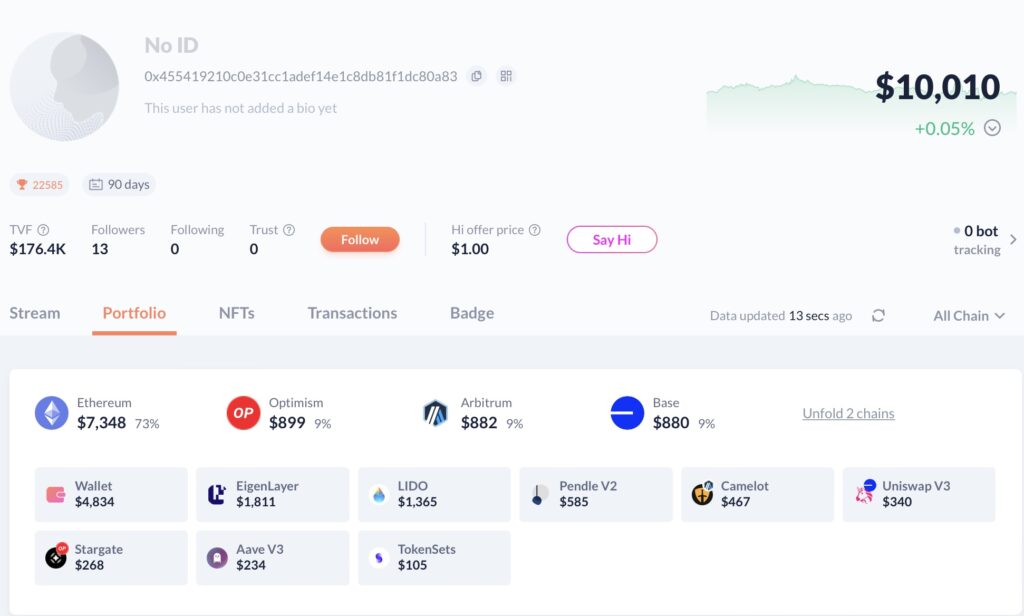This screenshot has height=616, width=1024.
Task: Open the trophy ranking badge 22585
Action: [x=39, y=184]
